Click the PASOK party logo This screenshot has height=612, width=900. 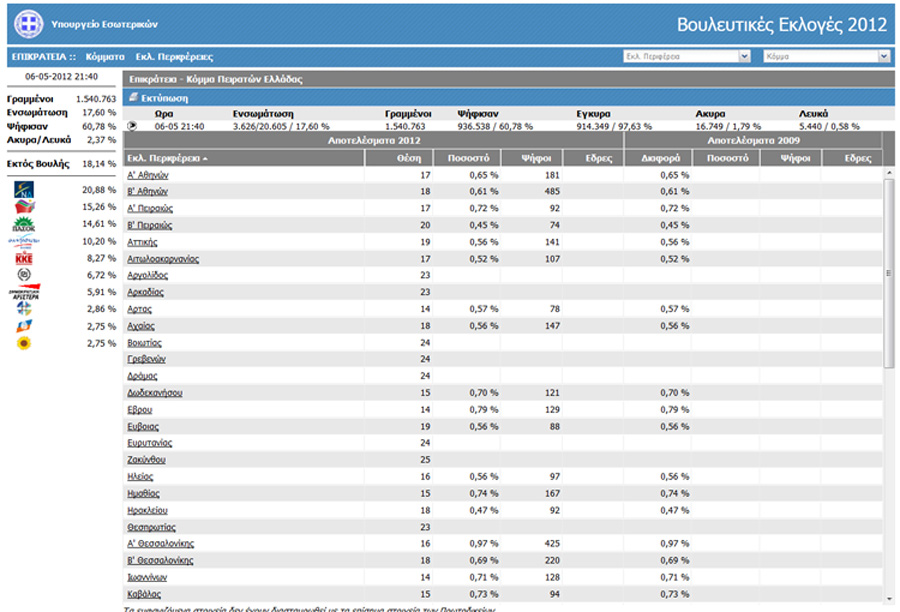click(24, 224)
